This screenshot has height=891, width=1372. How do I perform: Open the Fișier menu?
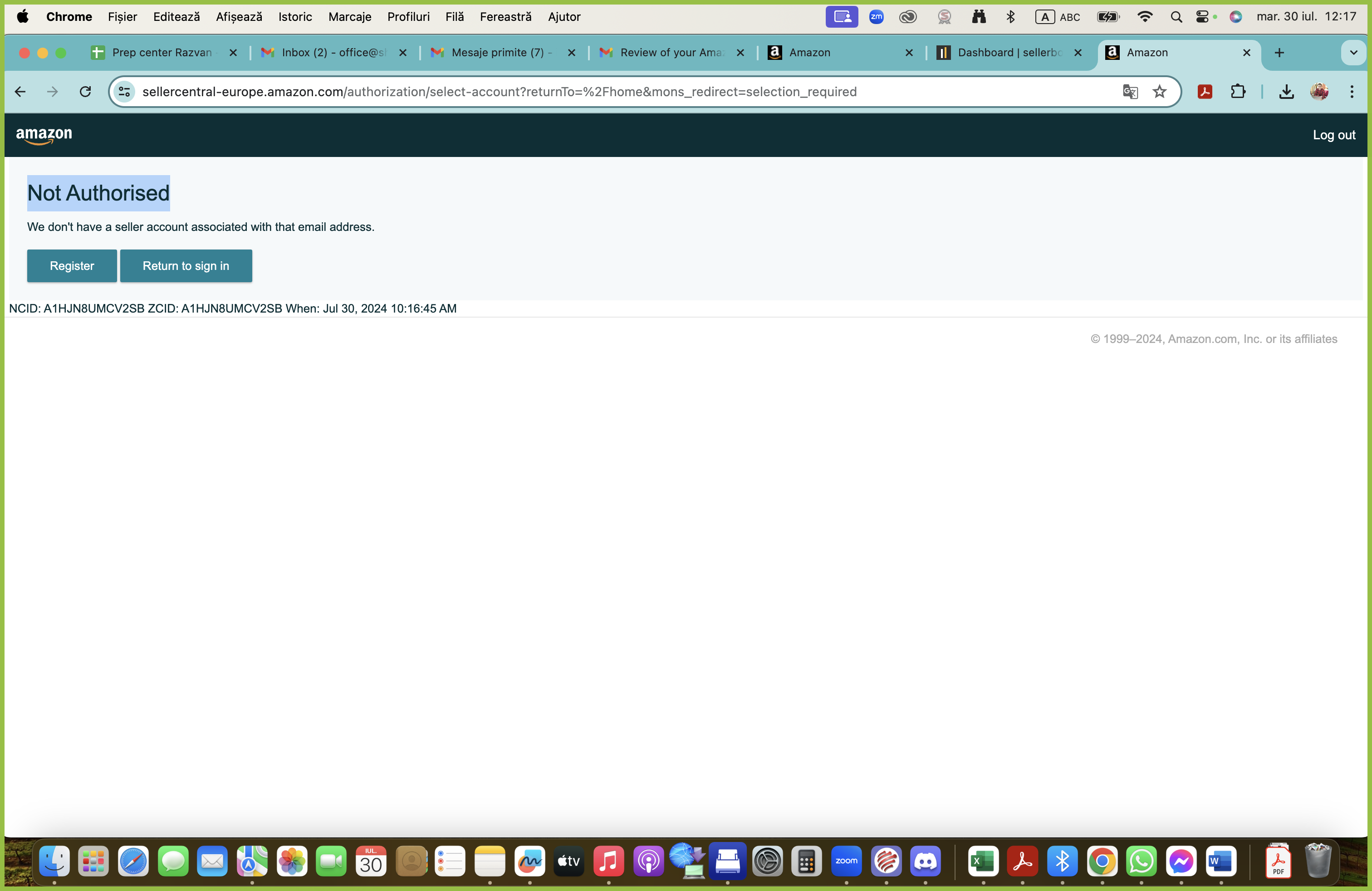pyautogui.click(x=122, y=17)
